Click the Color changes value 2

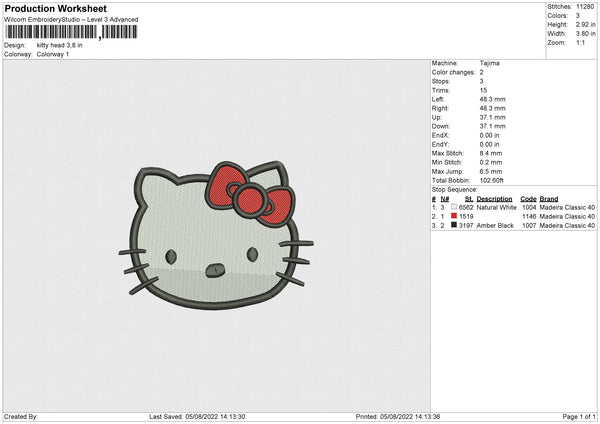(481, 72)
